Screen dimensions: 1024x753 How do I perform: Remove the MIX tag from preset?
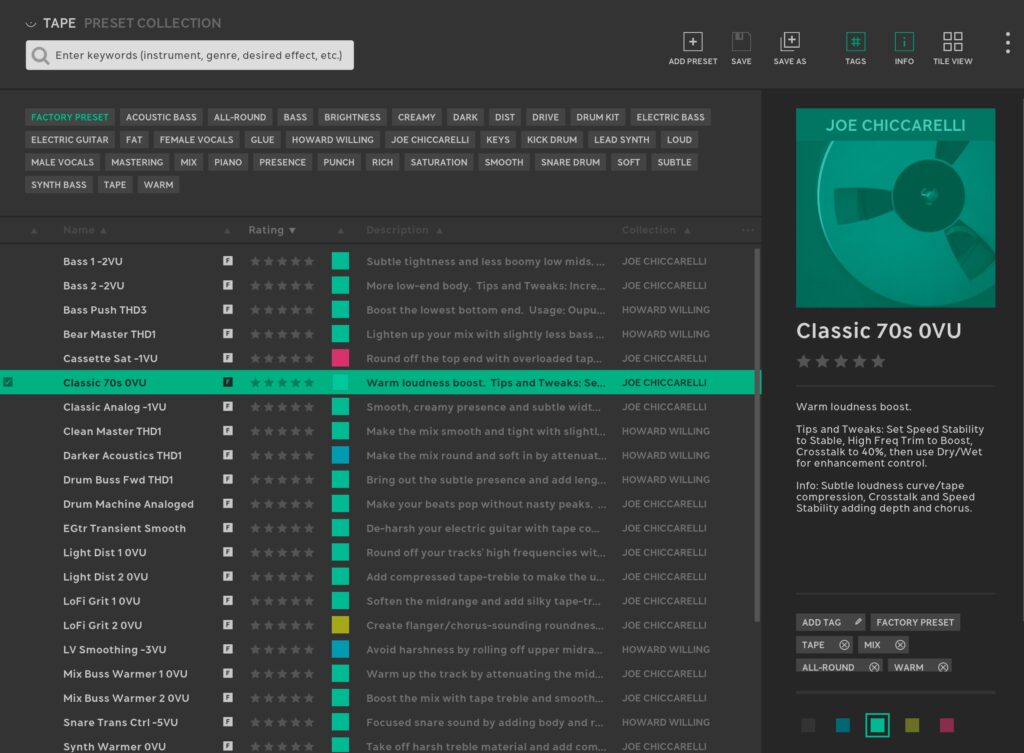click(x=900, y=645)
